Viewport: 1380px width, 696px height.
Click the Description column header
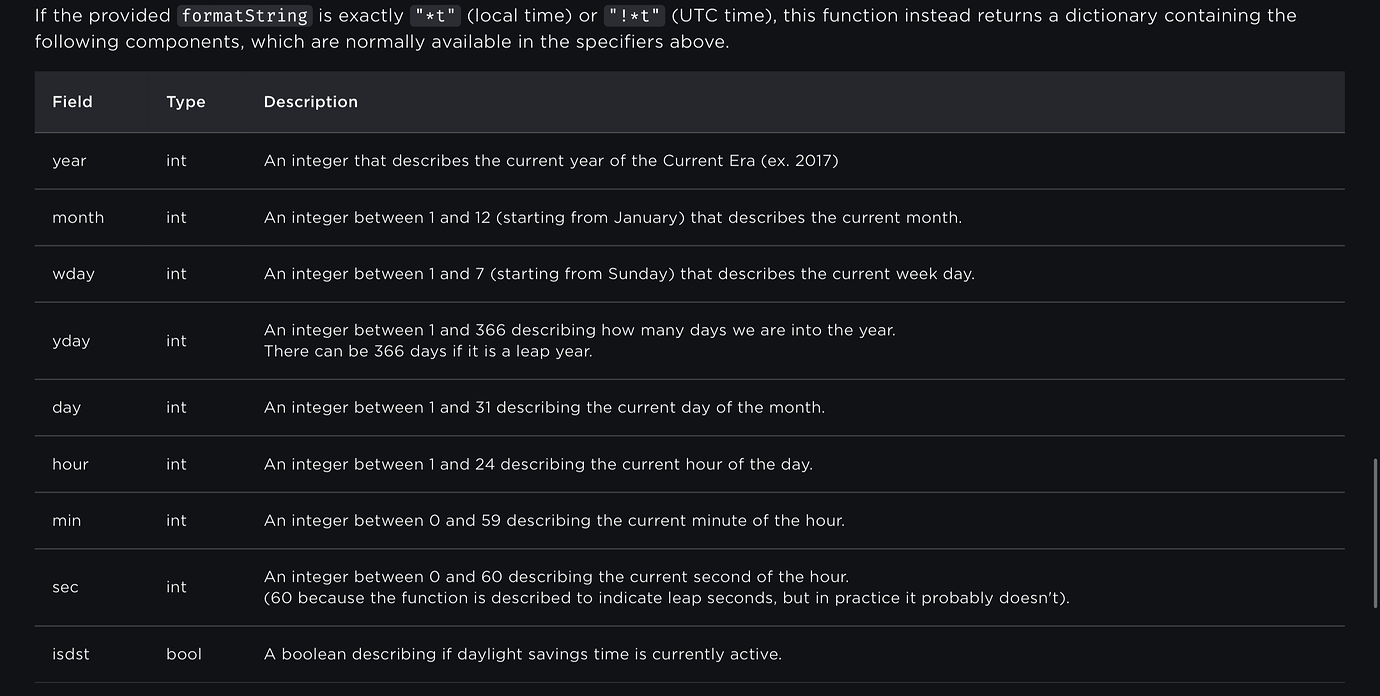point(311,102)
